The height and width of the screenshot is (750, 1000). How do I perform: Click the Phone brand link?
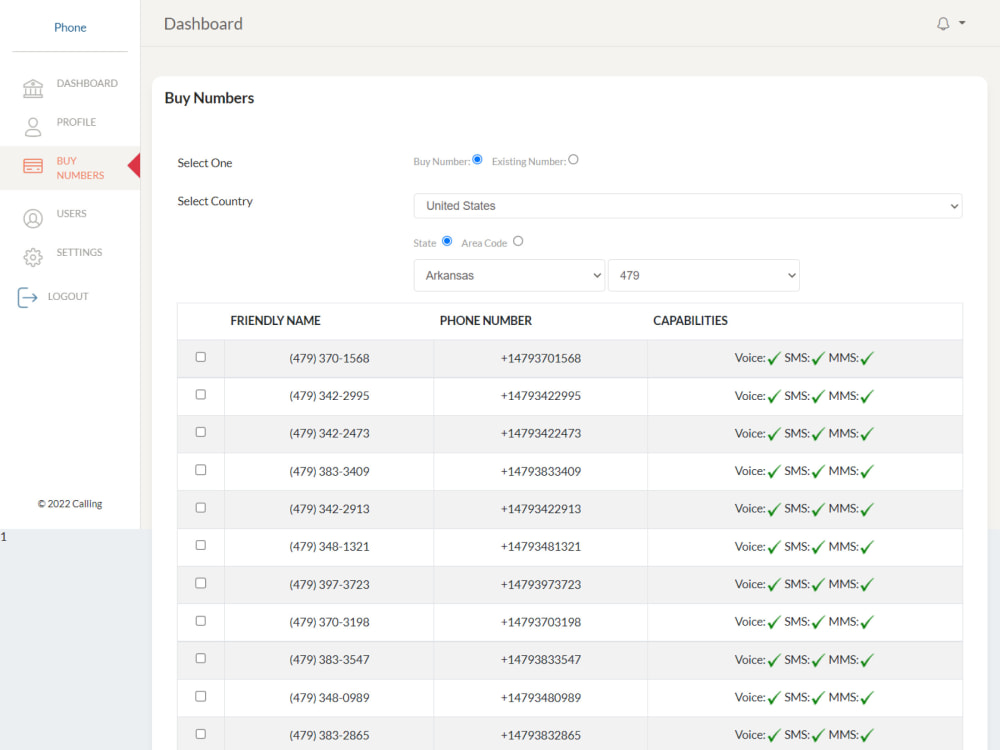click(70, 27)
